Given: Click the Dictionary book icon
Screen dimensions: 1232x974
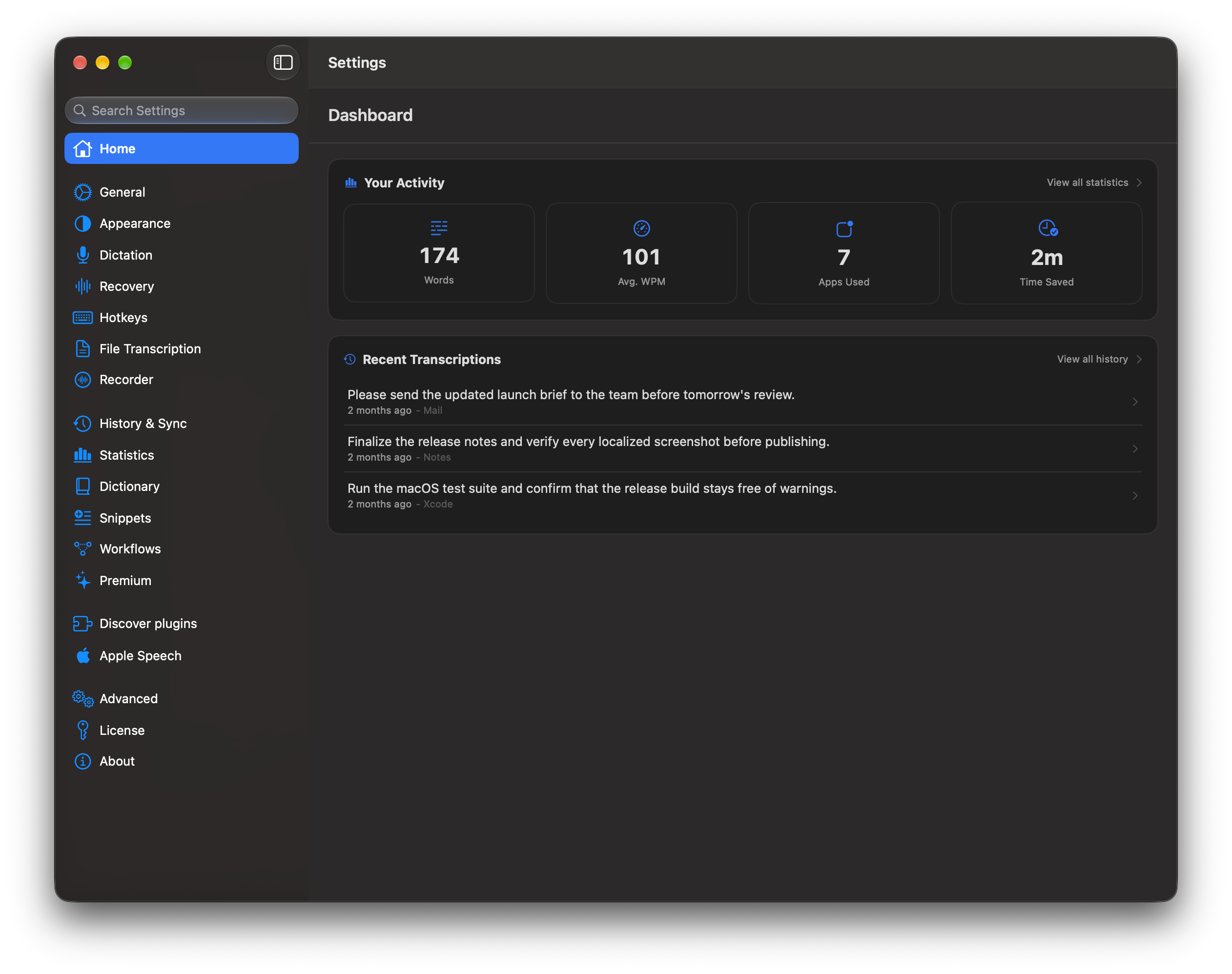Looking at the screenshot, I should pyautogui.click(x=82, y=487).
